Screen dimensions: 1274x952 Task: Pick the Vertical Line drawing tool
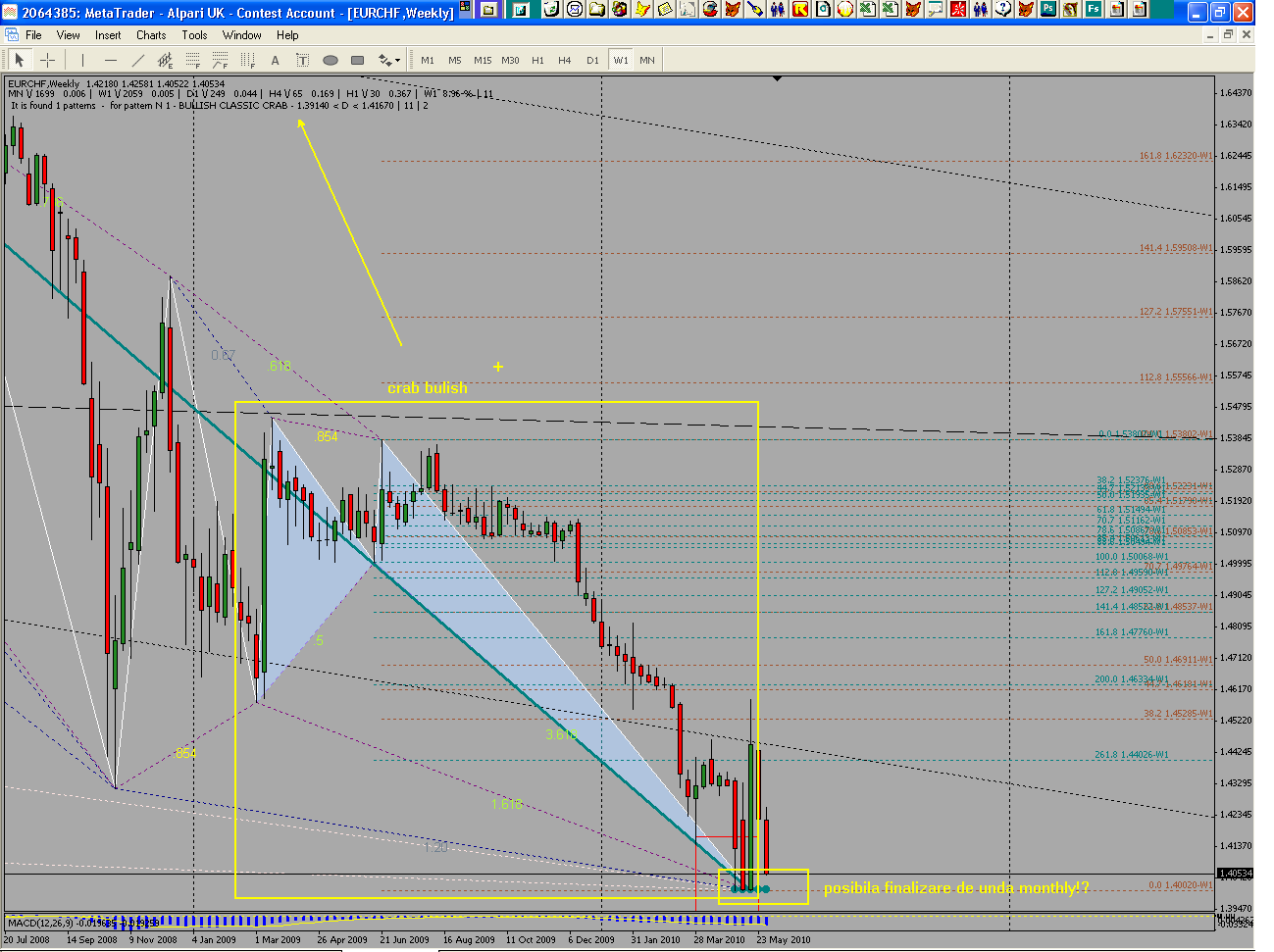[82, 60]
